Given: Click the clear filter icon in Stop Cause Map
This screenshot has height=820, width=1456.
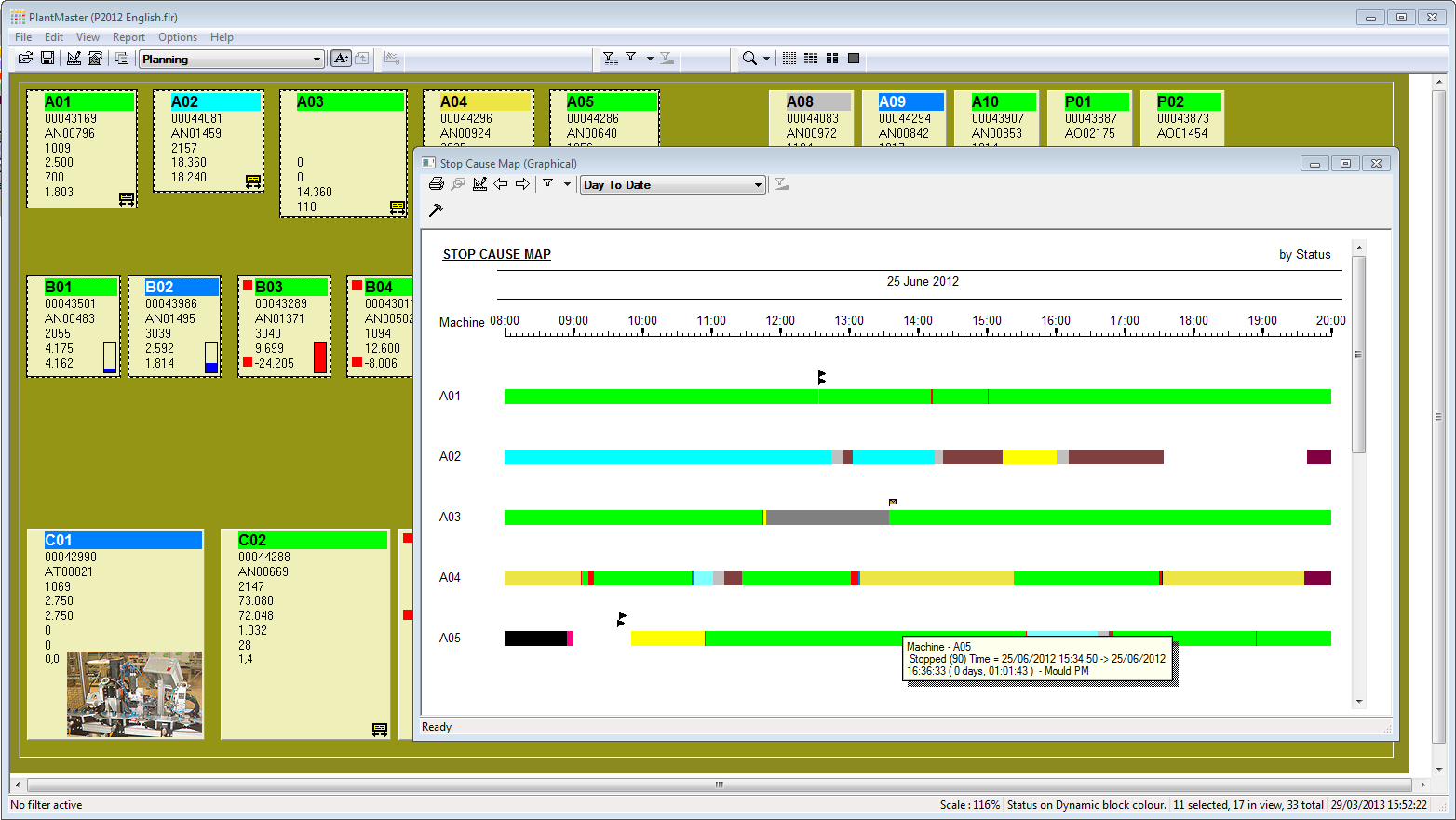Looking at the screenshot, I should 781,184.
